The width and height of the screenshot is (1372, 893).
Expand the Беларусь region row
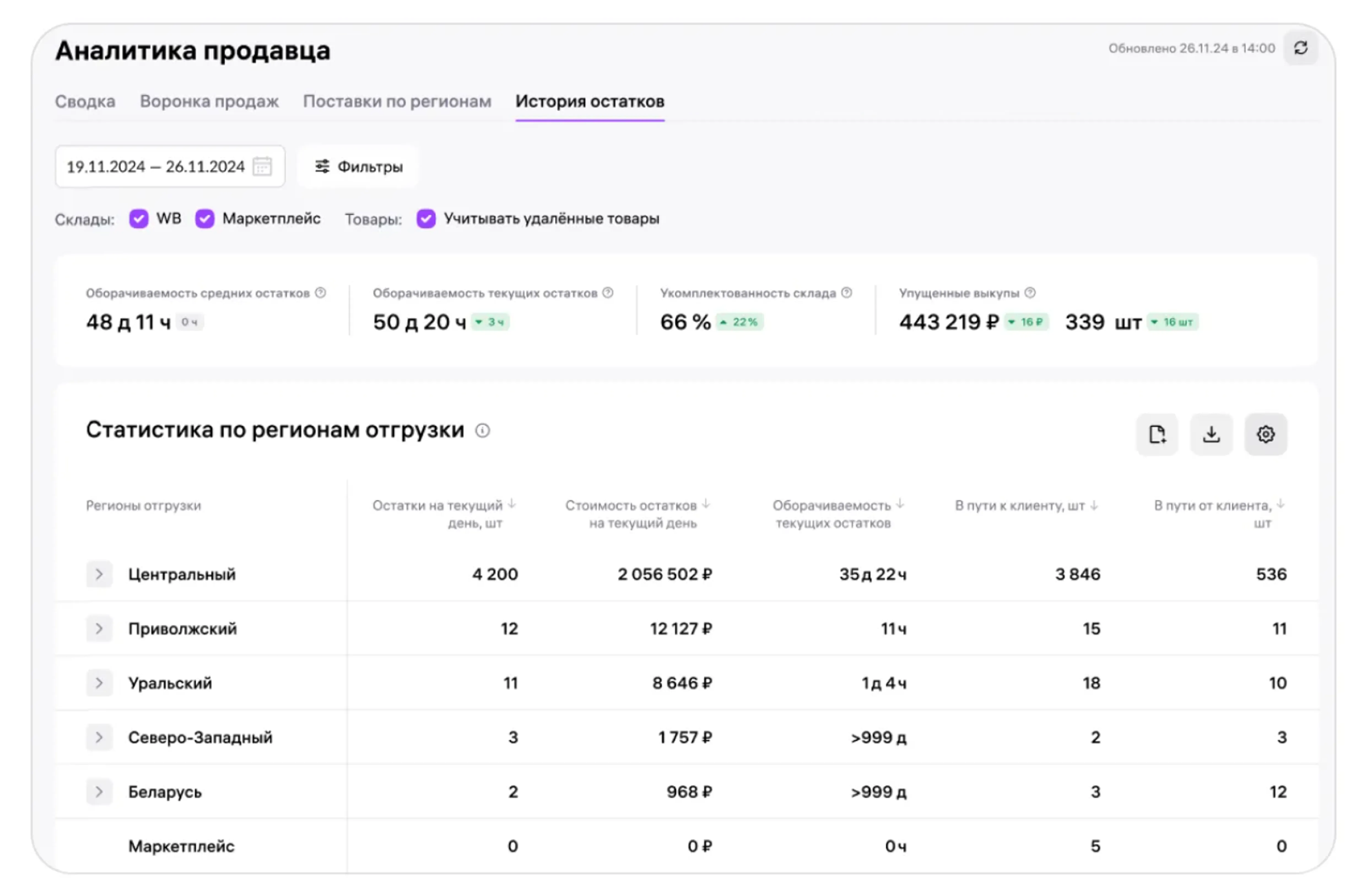99,792
